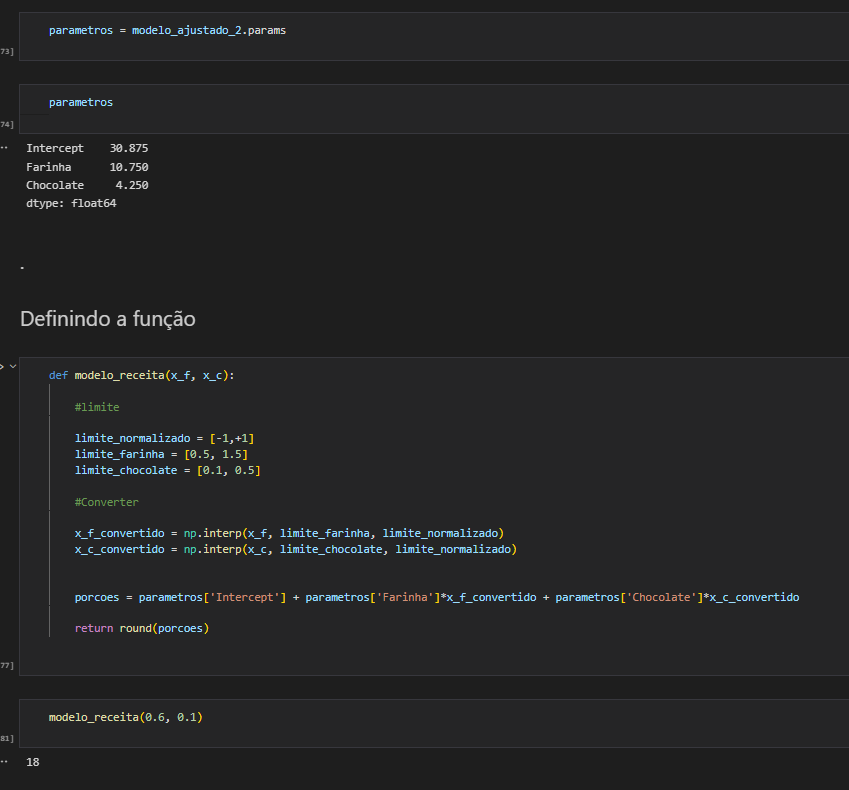Click the output indicator beside the result 18
Screen dimensions: 849x790
point(5,761)
